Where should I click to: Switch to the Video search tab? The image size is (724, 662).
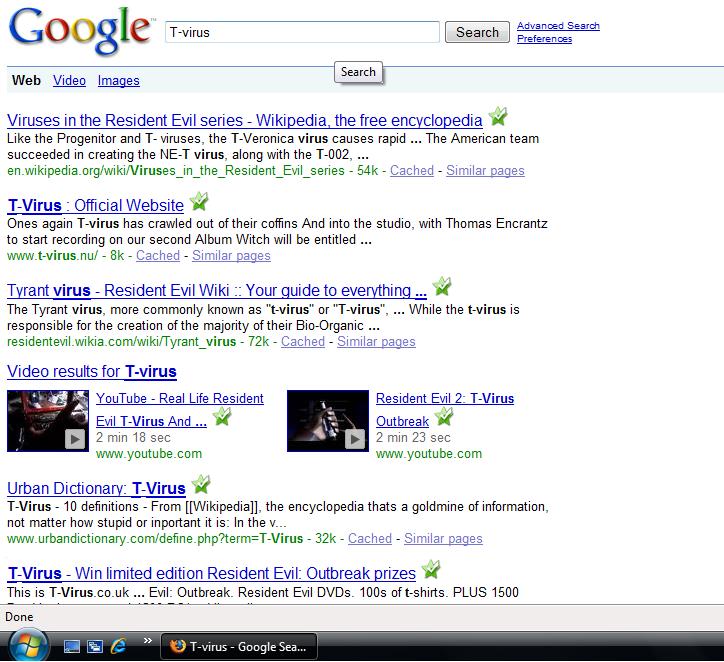tap(69, 80)
